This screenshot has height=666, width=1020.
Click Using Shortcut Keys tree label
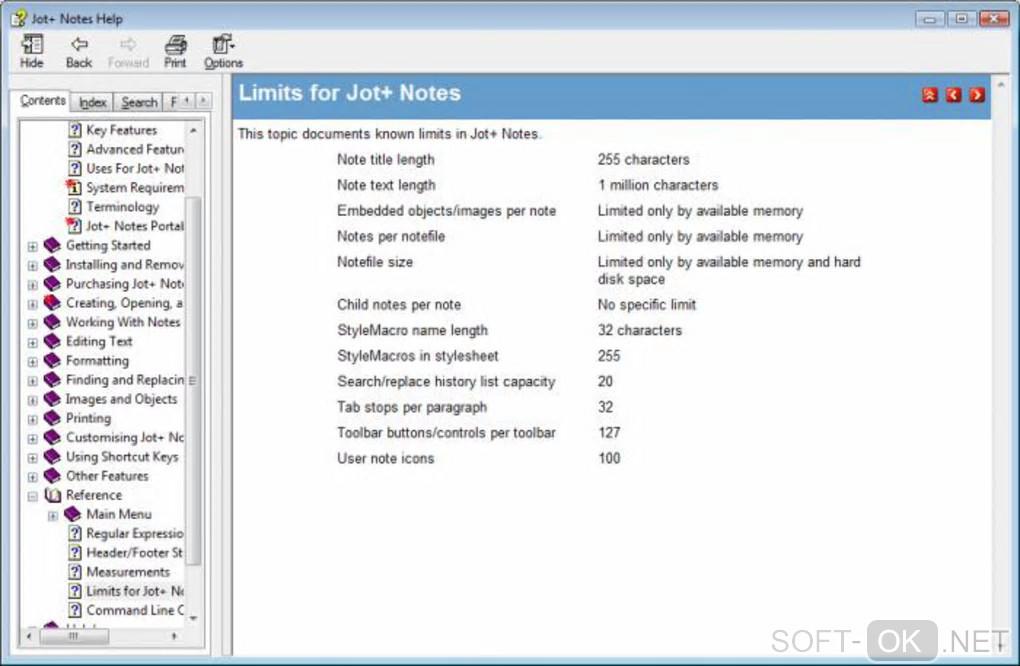click(122, 457)
